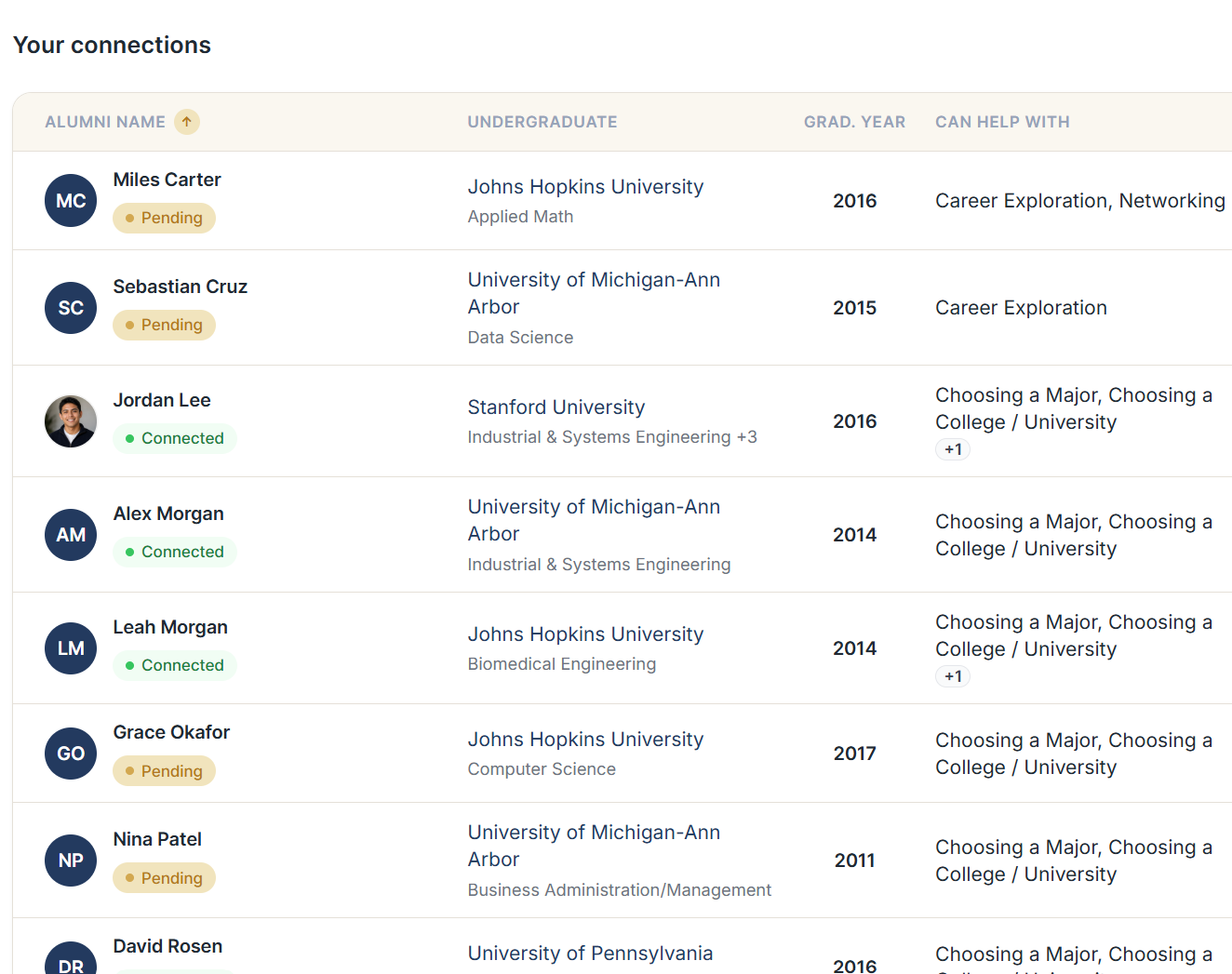Screen dimensions: 1232x974
Task: Click Sebastian Cruz's Pending status badge
Action: (164, 325)
